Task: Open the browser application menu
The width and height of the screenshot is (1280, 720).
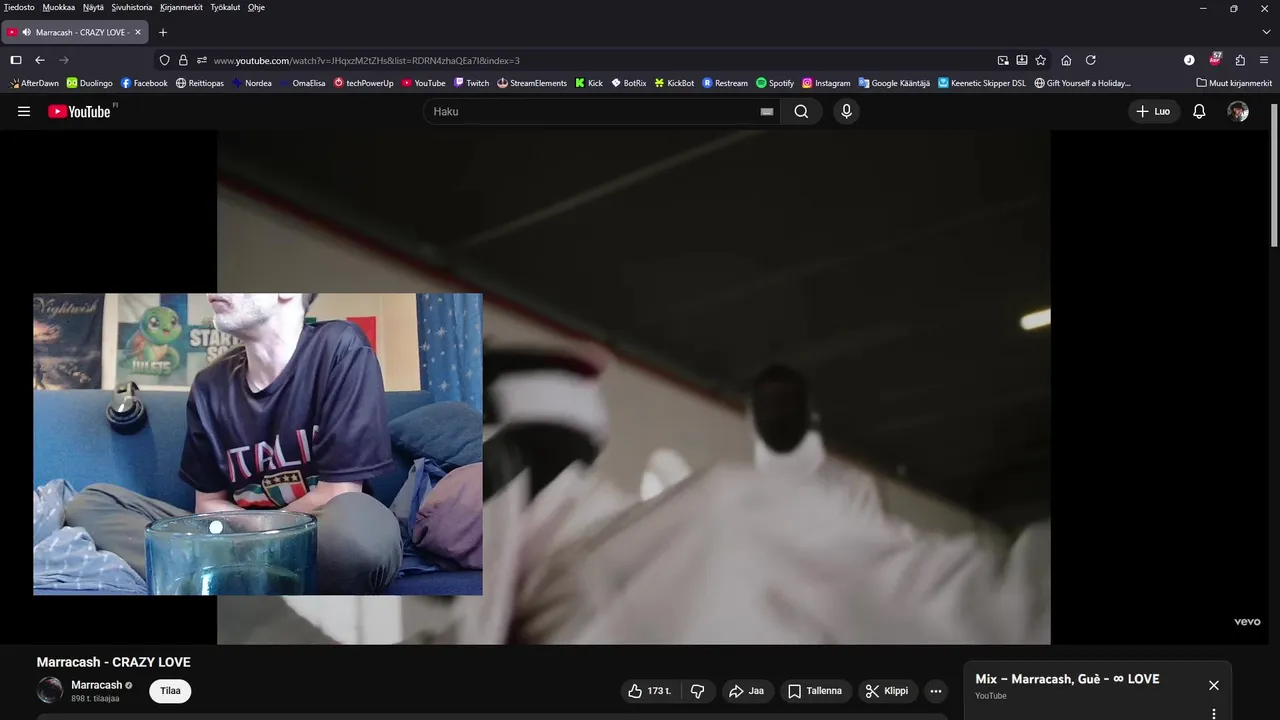Action: click(x=1265, y=60)
